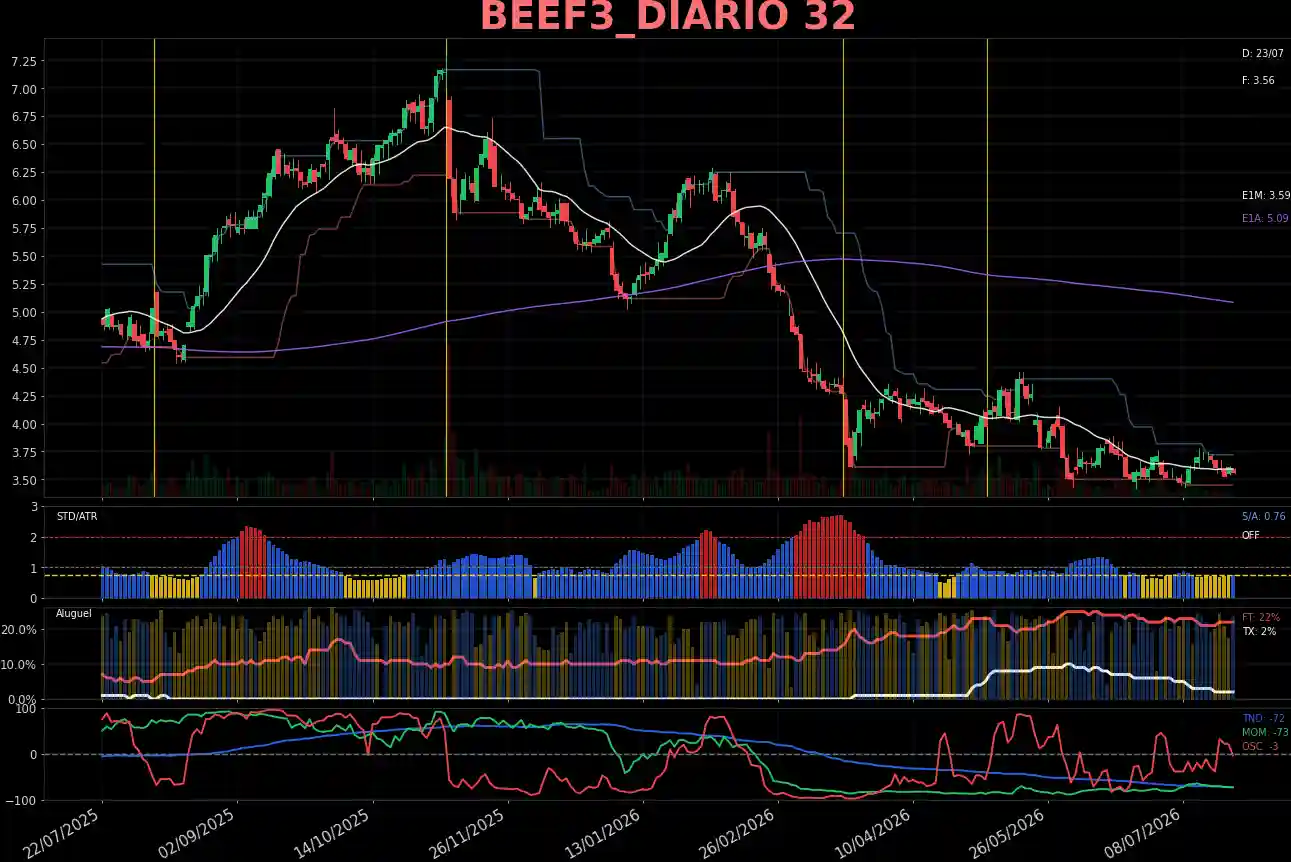Click the 'MOM: -73' indicator label
This screenshot has width=1291, height=862.
(x=1265, y=732)
